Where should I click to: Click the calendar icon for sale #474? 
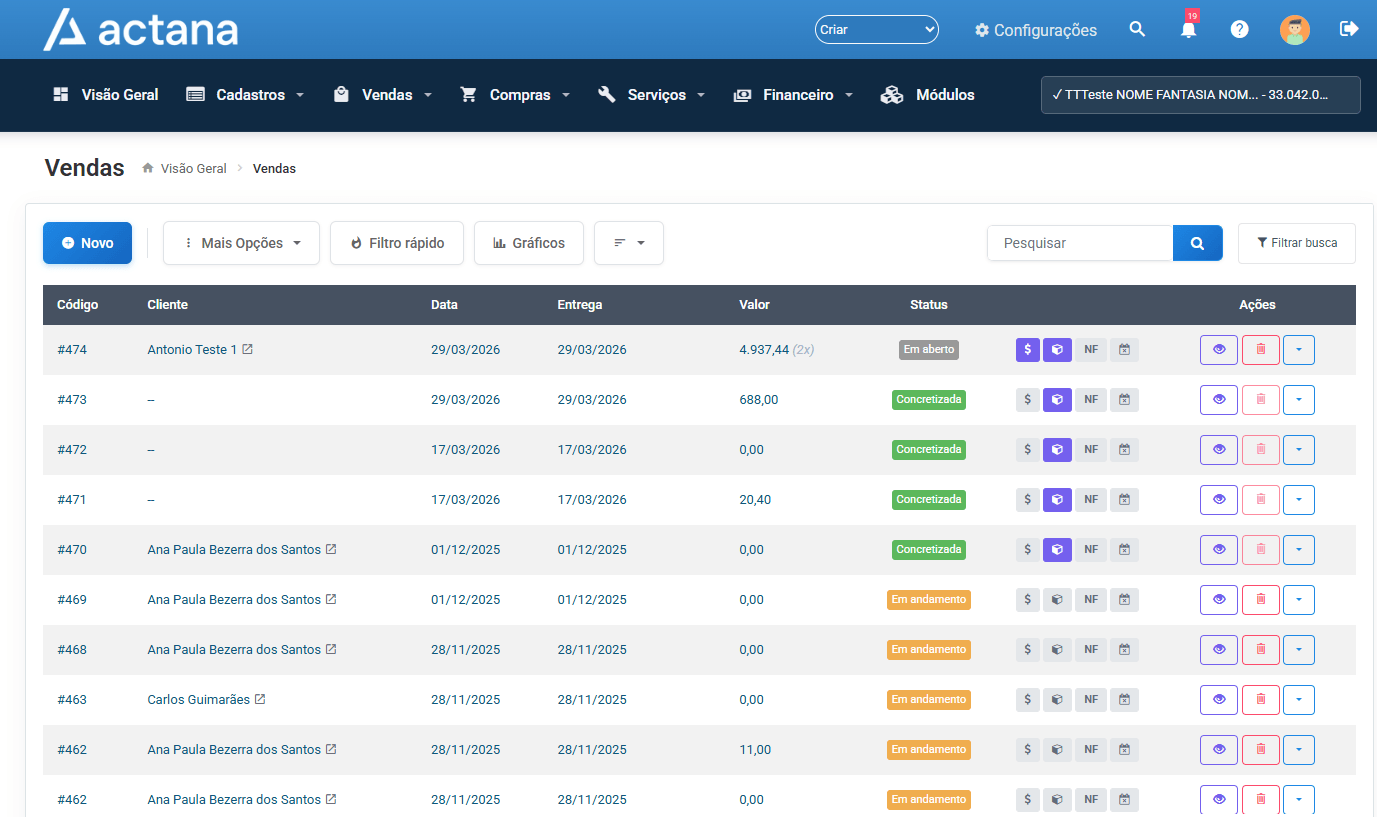tap(1124, 350)
